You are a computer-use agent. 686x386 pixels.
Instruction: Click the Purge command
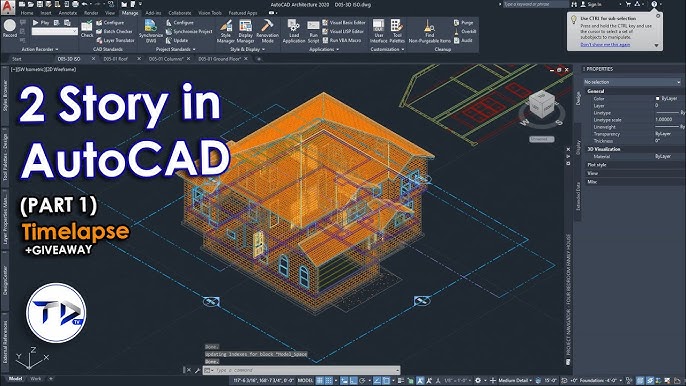(463, 23)
